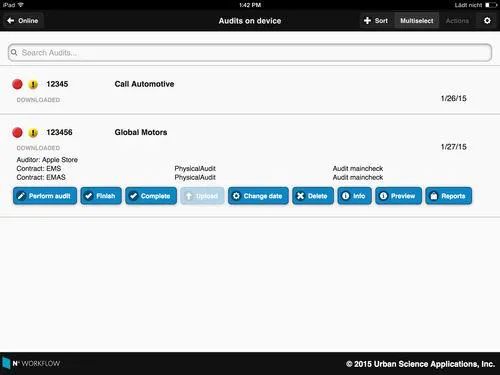Viewport: 500px width, 375px height.
Task: Click the Urban Science copyright text
Action: coord(420,364)
